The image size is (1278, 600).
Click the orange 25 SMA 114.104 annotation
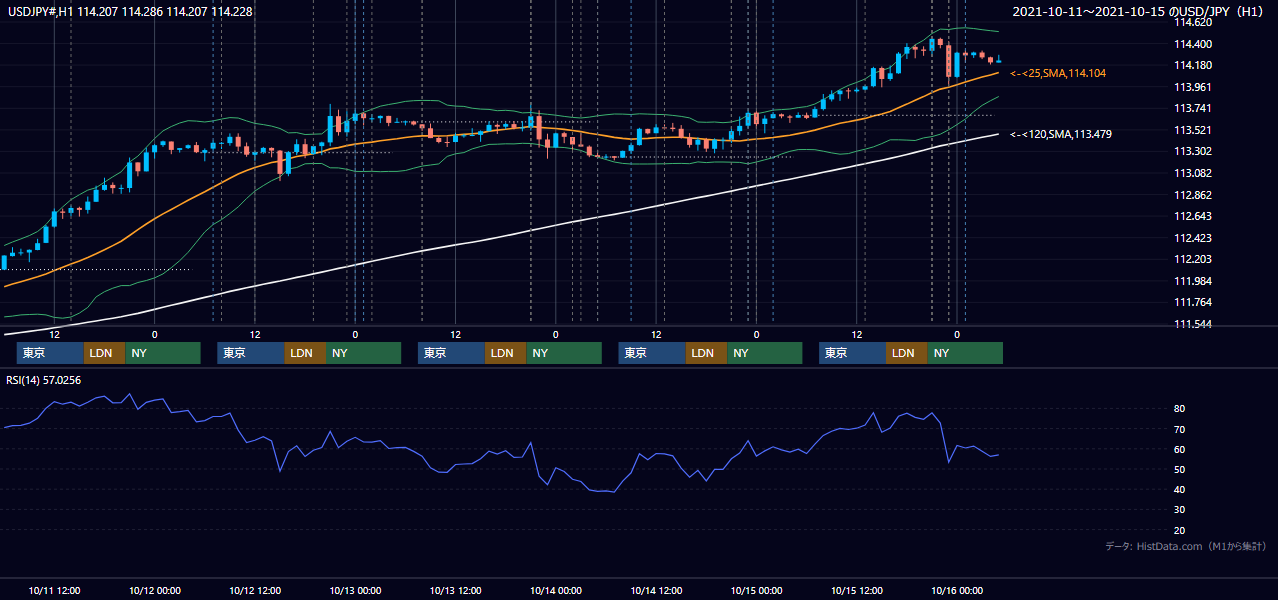click(x=1058, y=73)
